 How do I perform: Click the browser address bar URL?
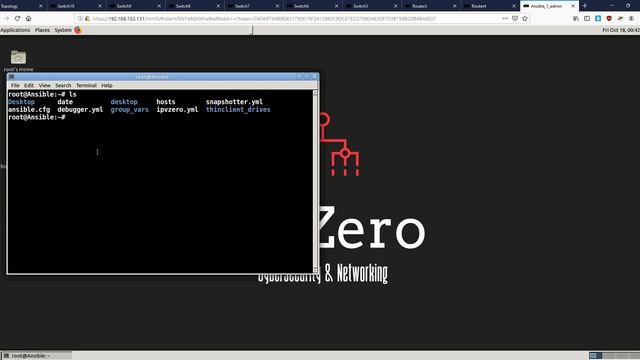pos(264,18)
